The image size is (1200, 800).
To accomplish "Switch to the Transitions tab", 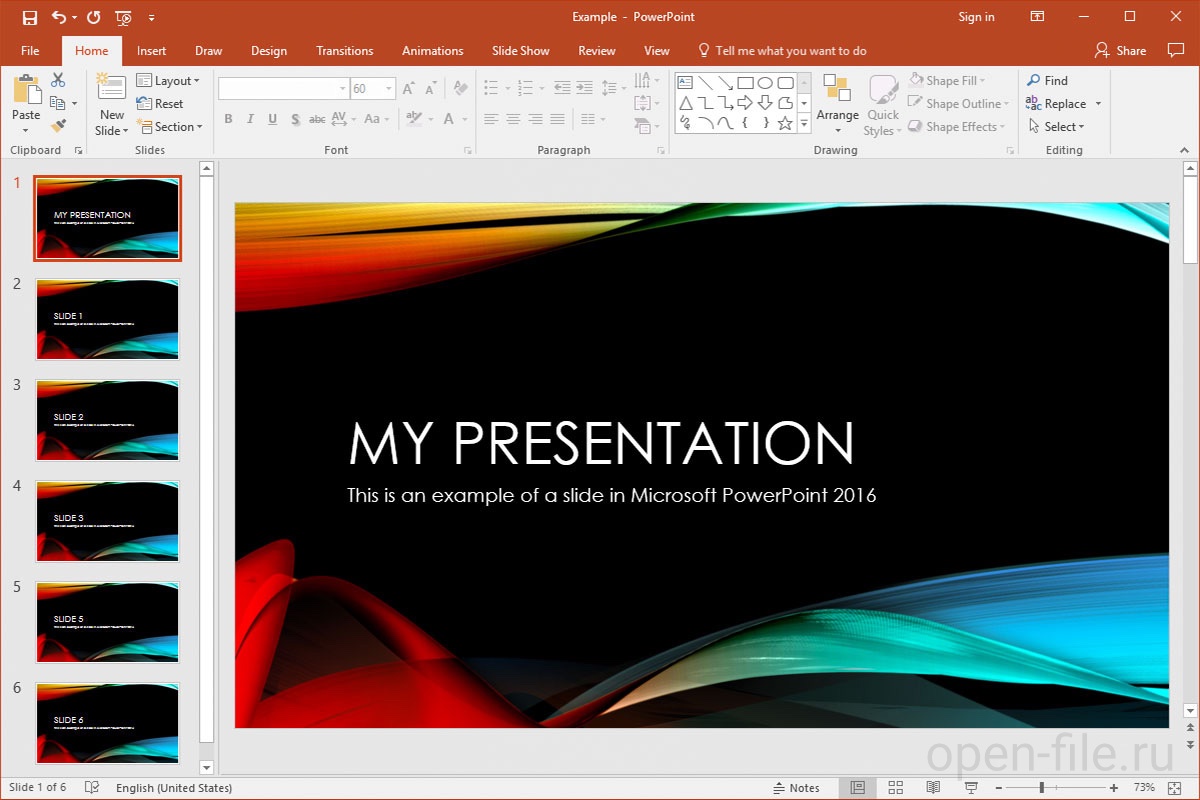I will [344, 50].
